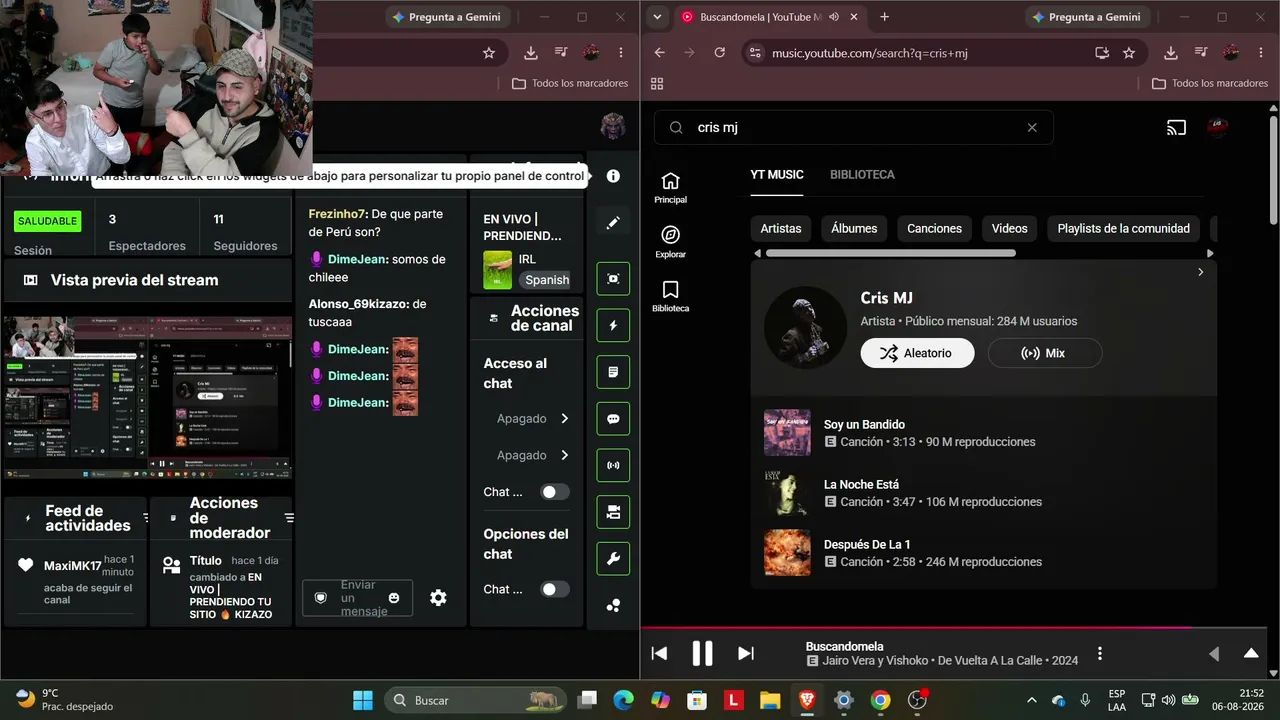Viewport: 1280px width, 720px height.
Task: Open the YouTube Music user avatar
Action: [x=1217, y=127]
